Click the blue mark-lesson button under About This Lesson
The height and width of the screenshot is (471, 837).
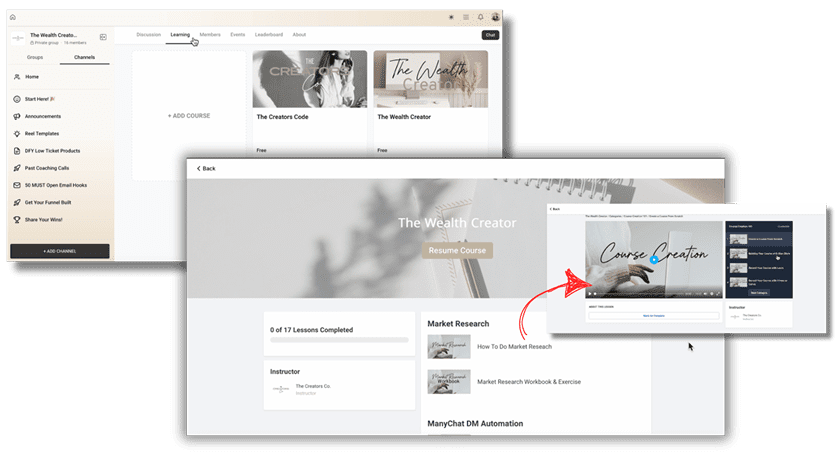654,316
